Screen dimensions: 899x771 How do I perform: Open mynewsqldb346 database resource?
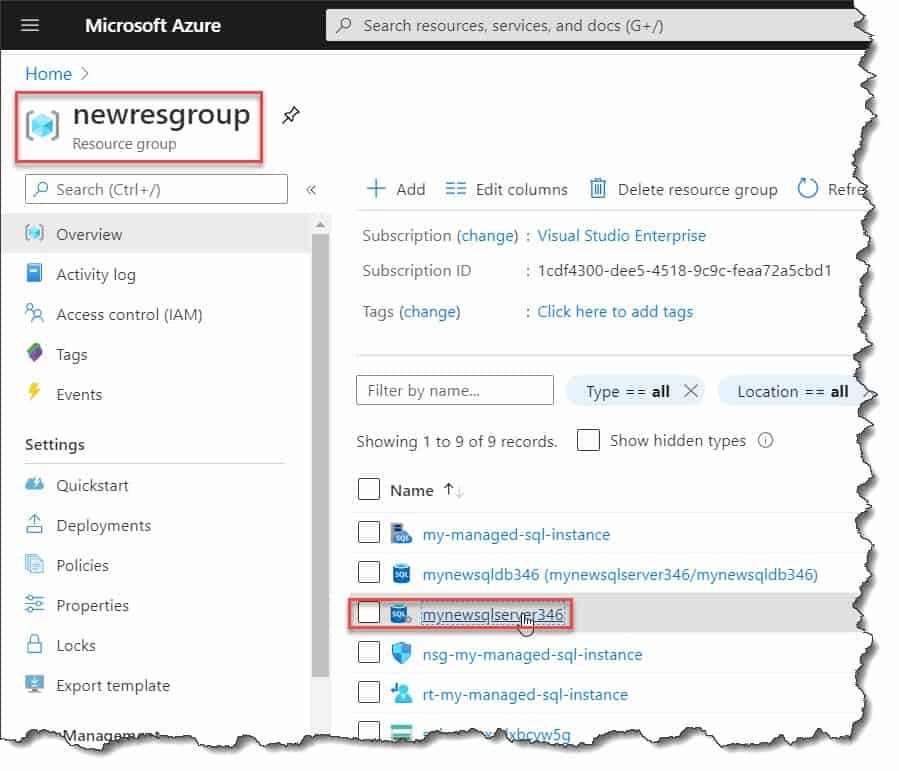pyautogui.click(x=620, y=574)
